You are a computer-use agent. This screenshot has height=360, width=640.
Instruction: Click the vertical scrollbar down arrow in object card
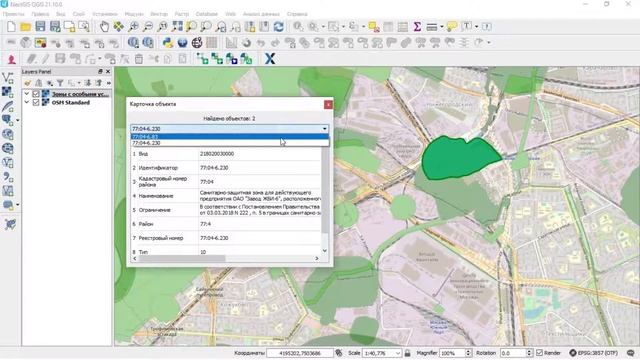325,251
